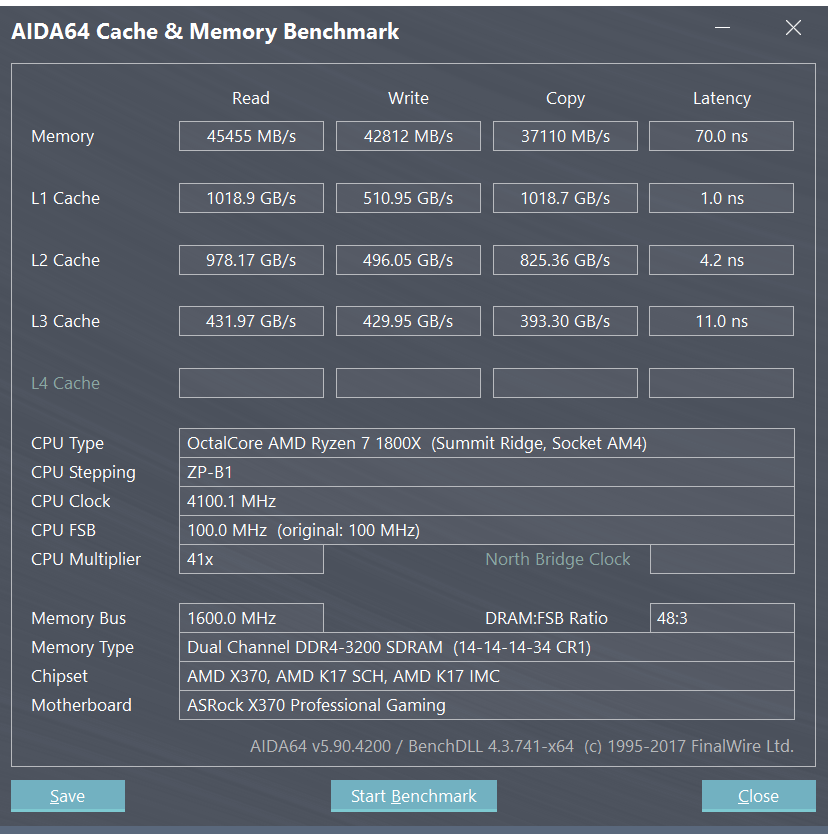The height and width of the screenshot is (838, 836).
Task: Click the Motherboard field ASRock X370 Professional Gaming
Action: click(x=487, y=705)
